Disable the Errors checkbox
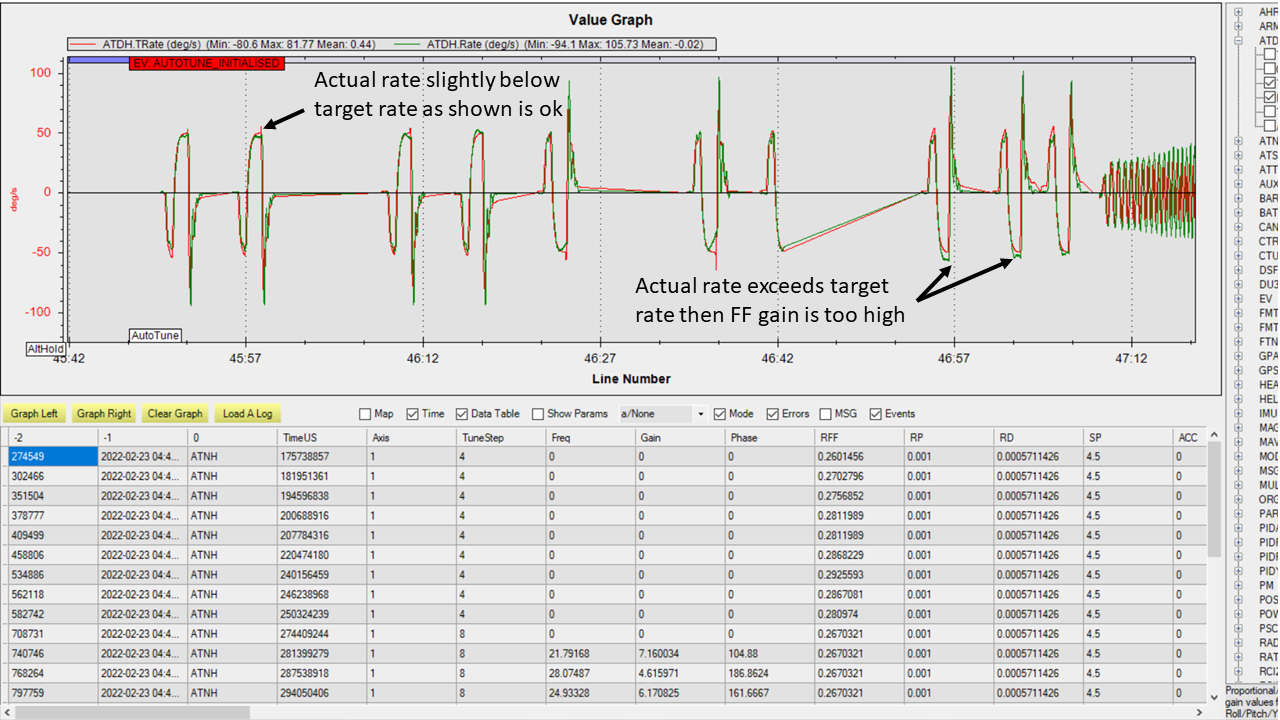The image size is (1280, 720). (774, 414)
